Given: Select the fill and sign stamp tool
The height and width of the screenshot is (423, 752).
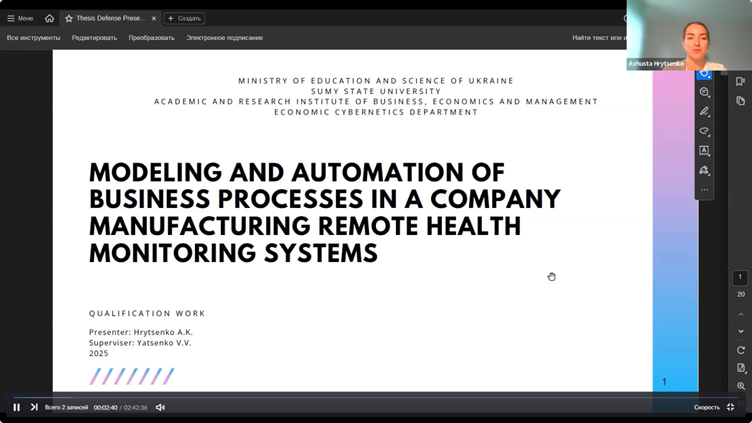Looking at the screenshot, I should point(704,170).
